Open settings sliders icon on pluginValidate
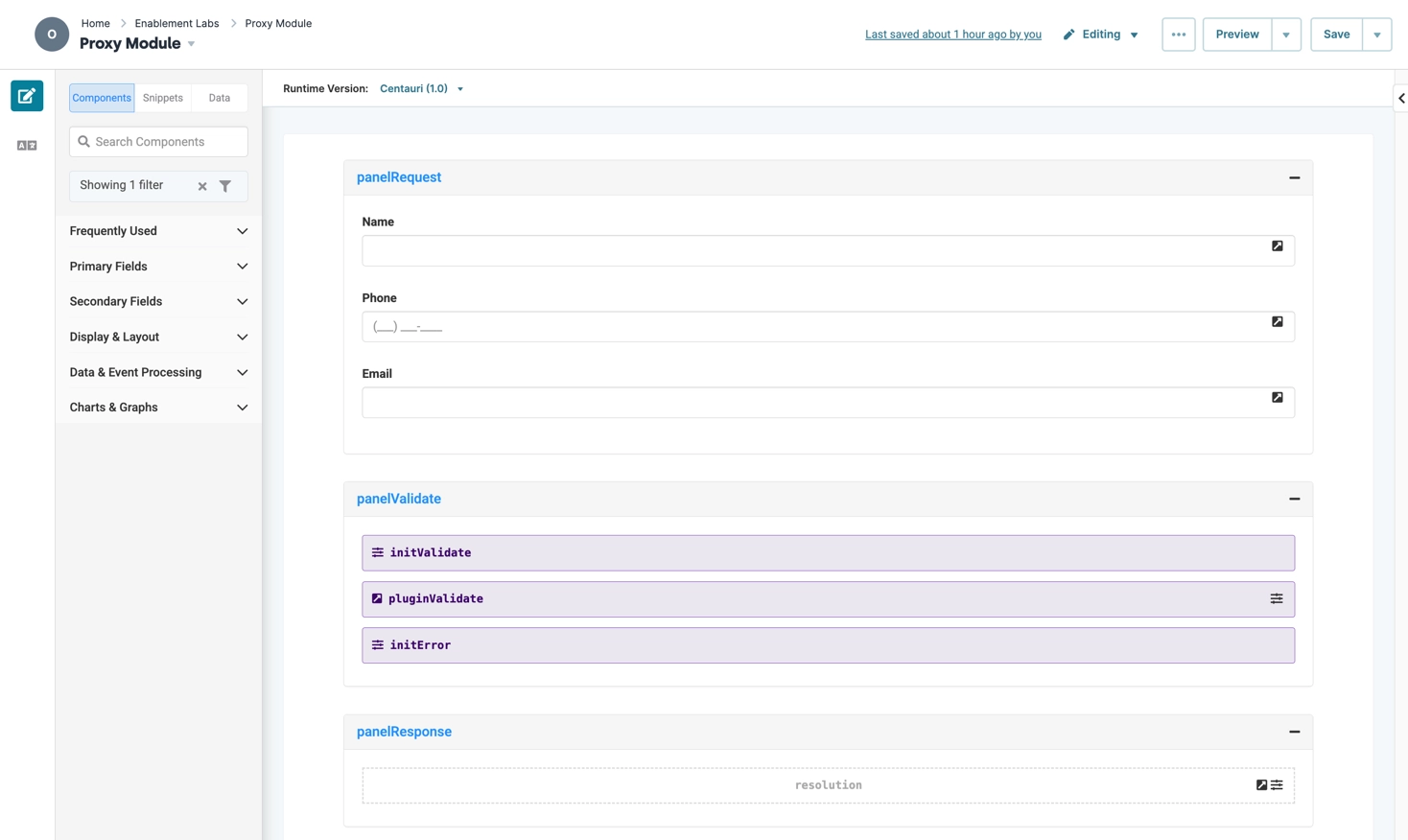The image size is (1408, 840). tap(1277, 597)
